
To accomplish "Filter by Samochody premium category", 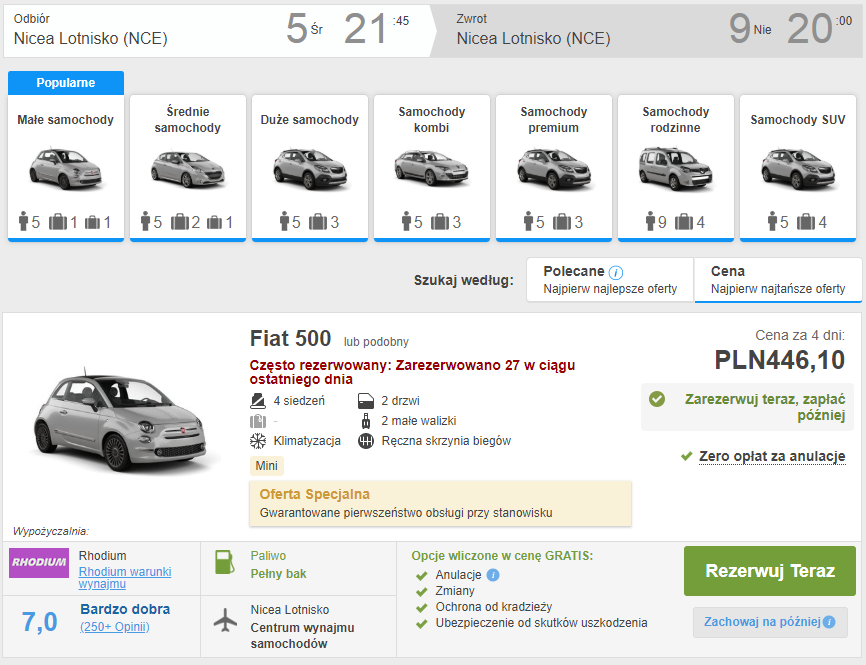I will pyautogui.click(x=553, y=167).
